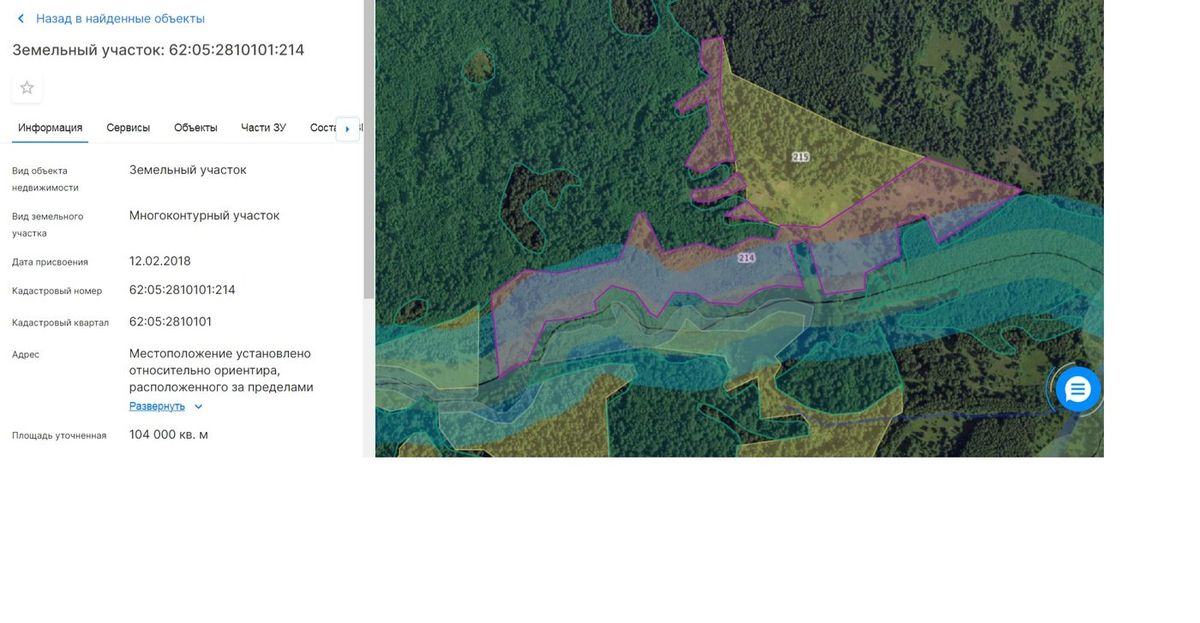
Task: Click the area value 104 000 кв. м
Action: [x=168, y=435]
